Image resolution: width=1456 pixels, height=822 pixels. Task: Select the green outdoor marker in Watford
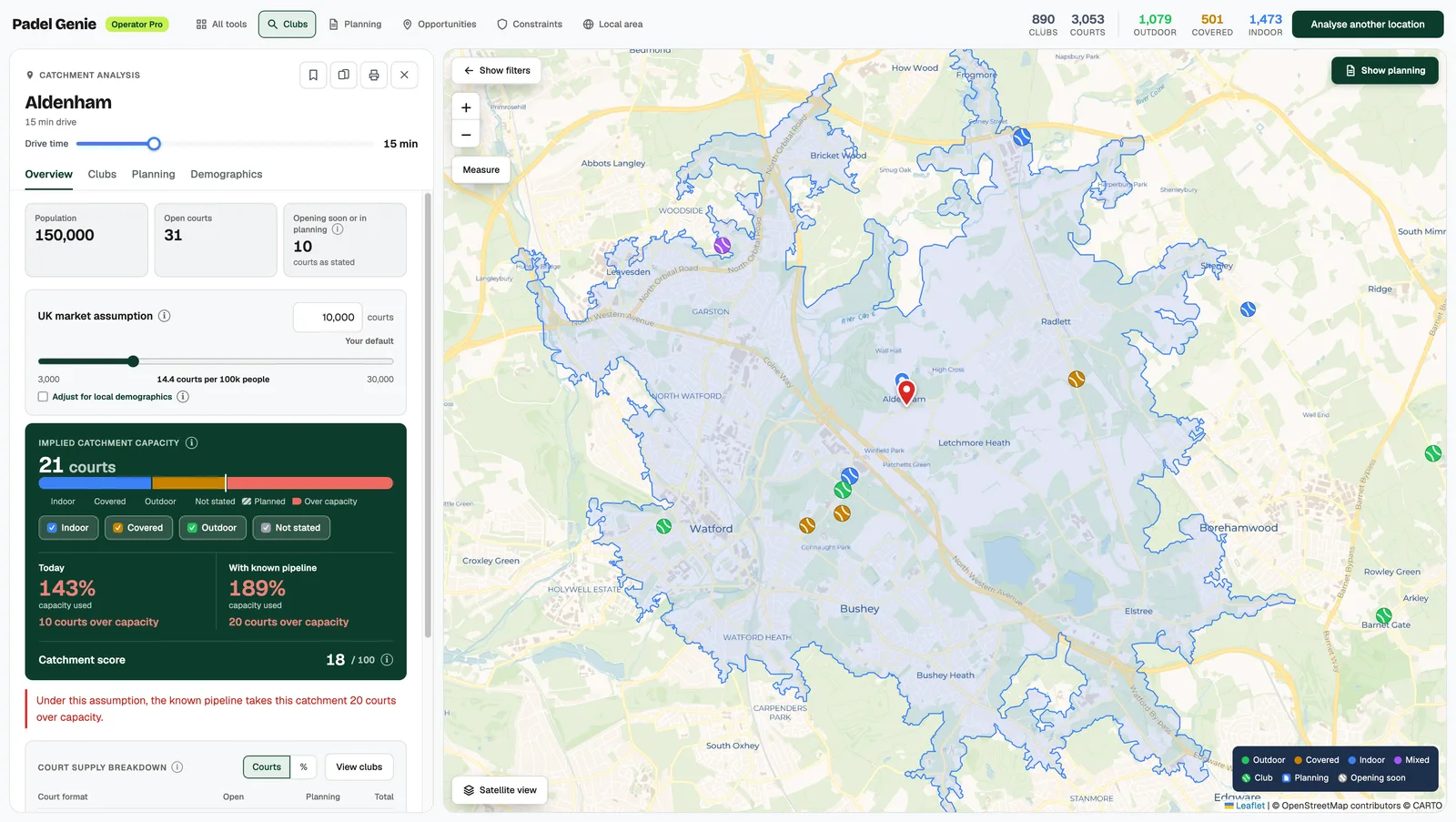click(x=664, y=526)
